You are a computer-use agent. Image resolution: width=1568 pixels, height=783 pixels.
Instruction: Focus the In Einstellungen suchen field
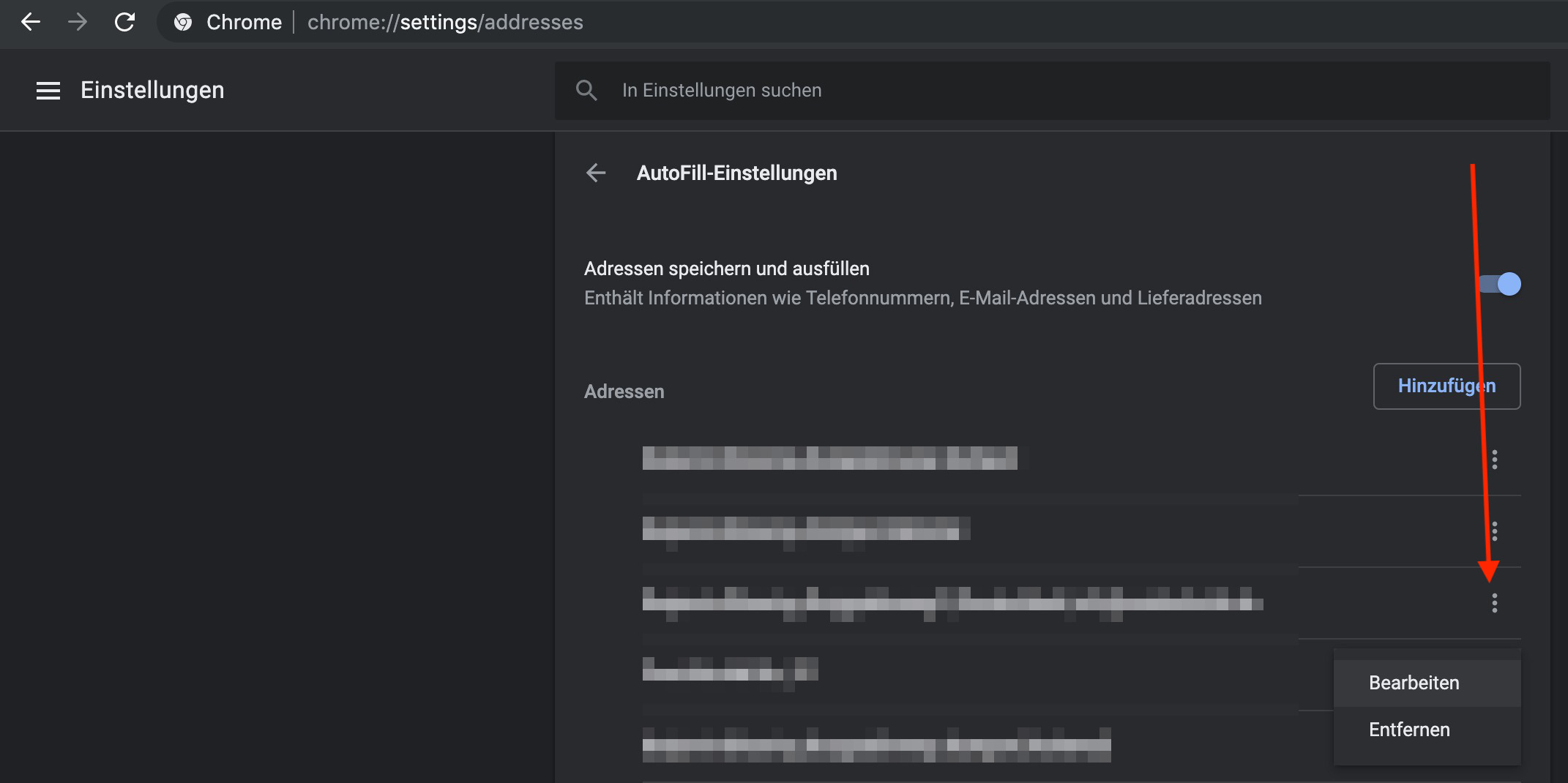pos(1052,90)
